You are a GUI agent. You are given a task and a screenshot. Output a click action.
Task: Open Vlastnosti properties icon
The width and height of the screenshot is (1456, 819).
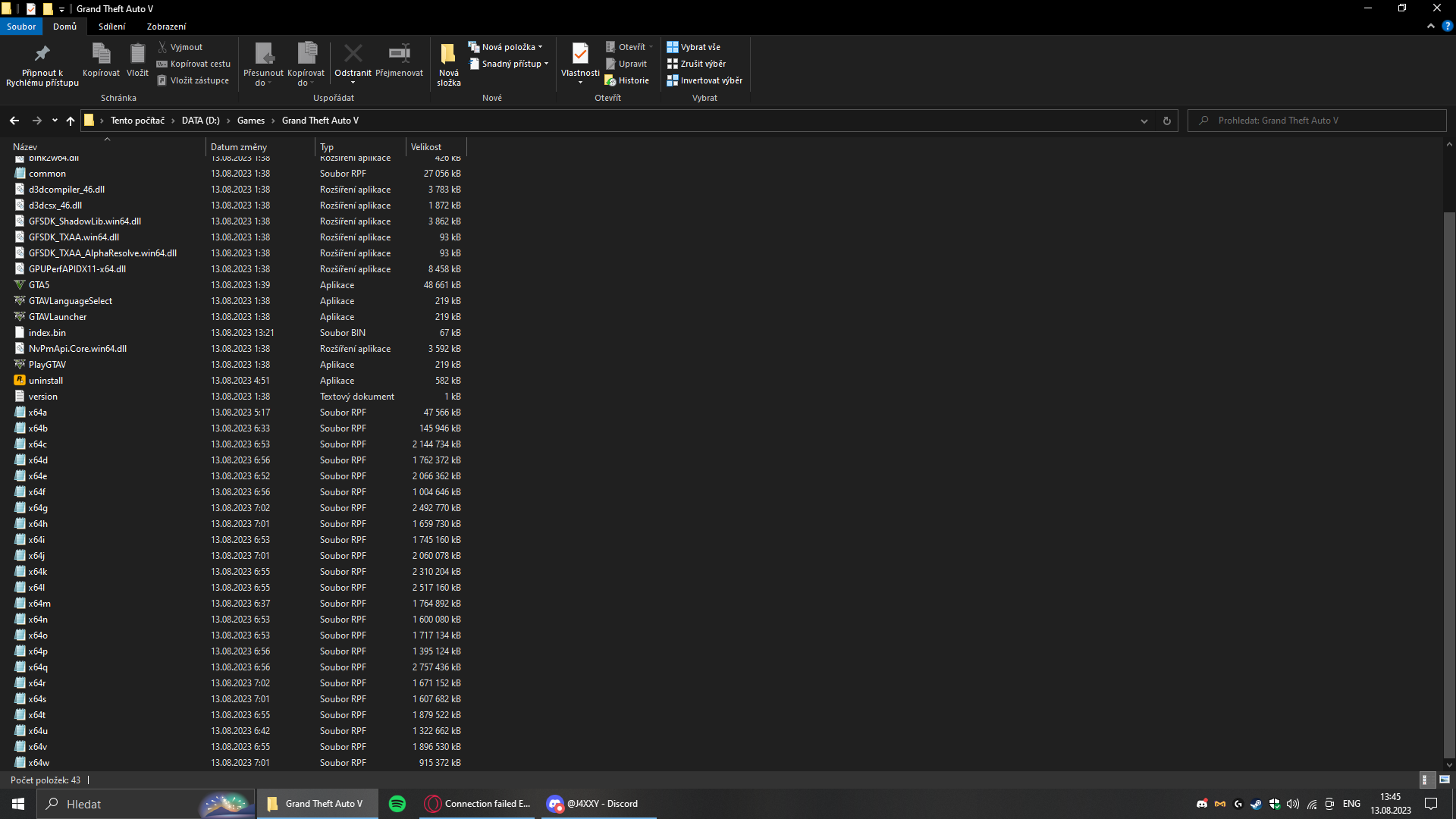click(580, 54)
